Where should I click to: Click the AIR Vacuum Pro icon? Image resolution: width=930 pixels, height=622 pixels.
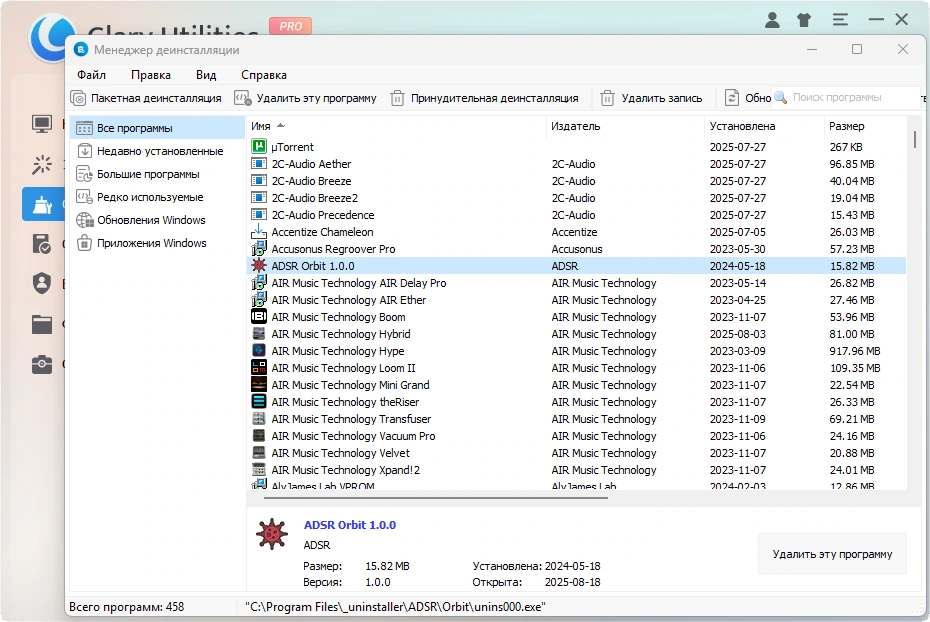point(259,436)
